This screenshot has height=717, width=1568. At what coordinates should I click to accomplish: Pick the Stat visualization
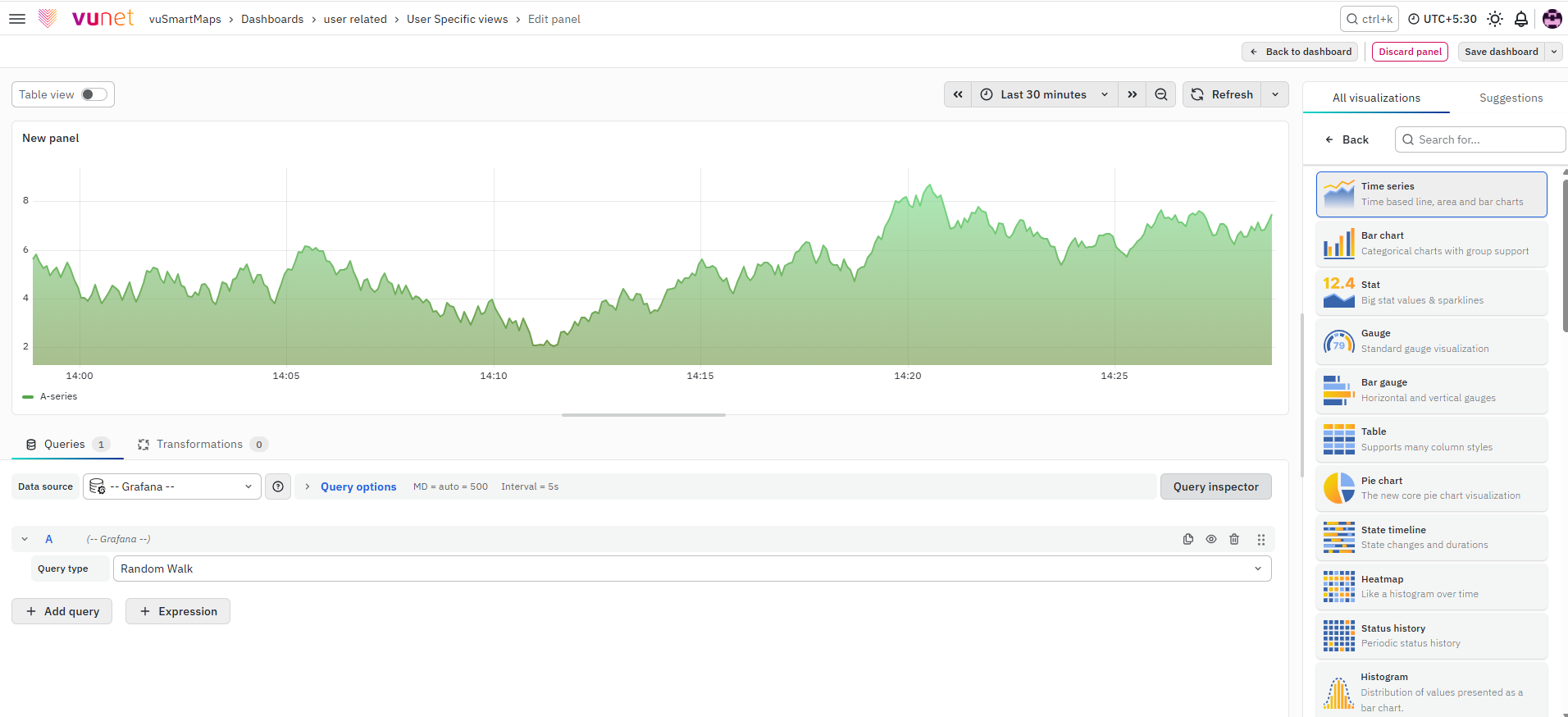tap(1431, 293)
